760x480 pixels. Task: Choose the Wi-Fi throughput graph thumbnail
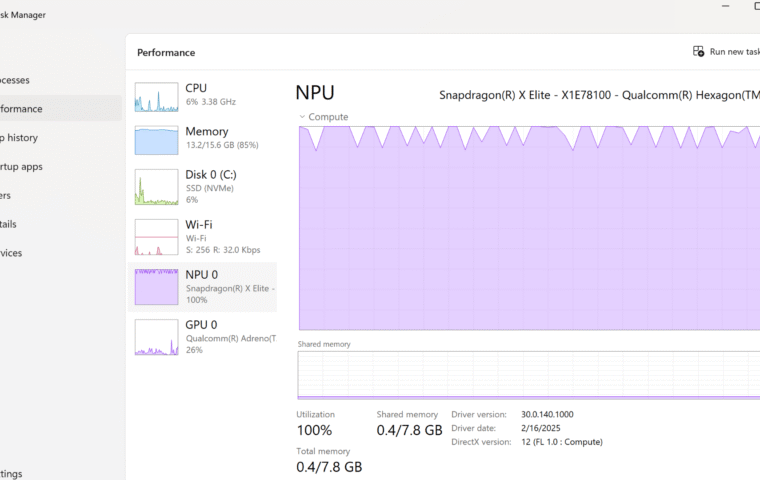click(x=156, y=237)
